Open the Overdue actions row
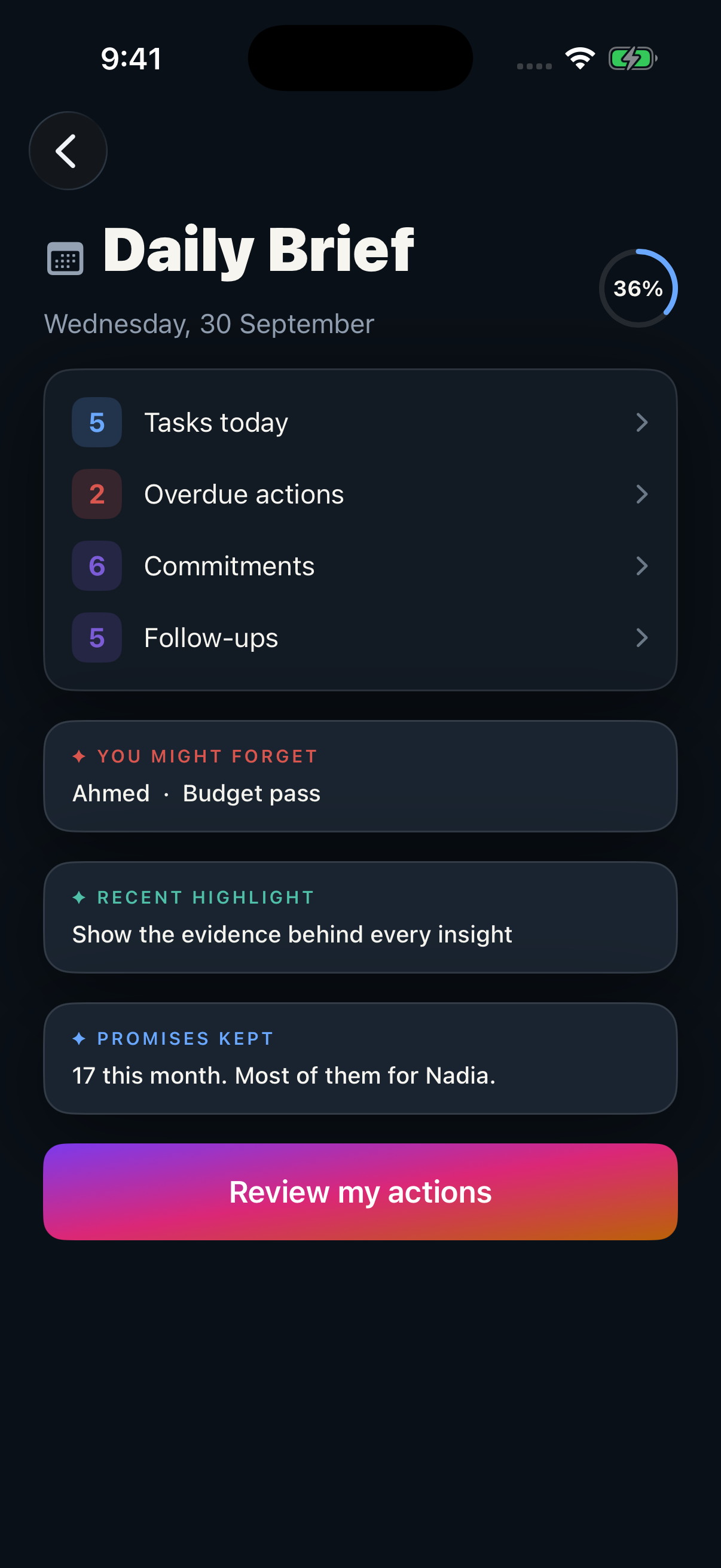This screenshot has height=1568, width=721. click(x=360, y=494)
